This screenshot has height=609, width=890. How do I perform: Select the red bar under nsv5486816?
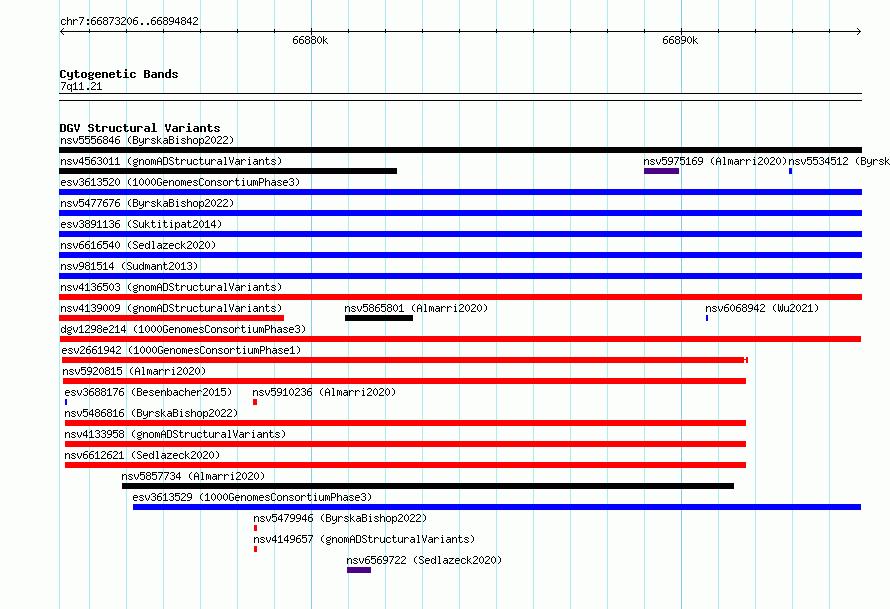point(405,423)
